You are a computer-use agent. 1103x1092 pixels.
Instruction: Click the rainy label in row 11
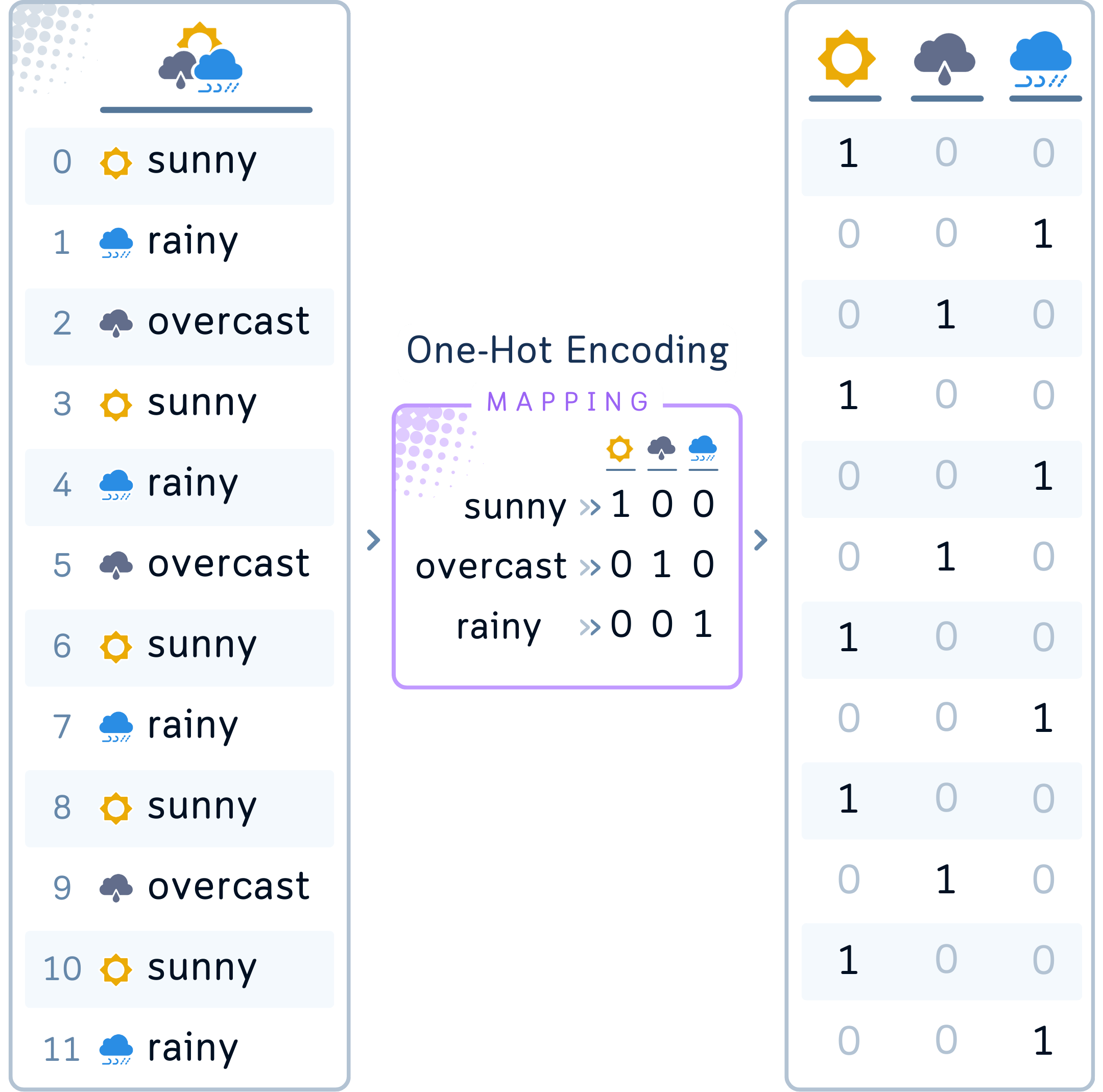pyautogui.click(x=193, y=1048)
